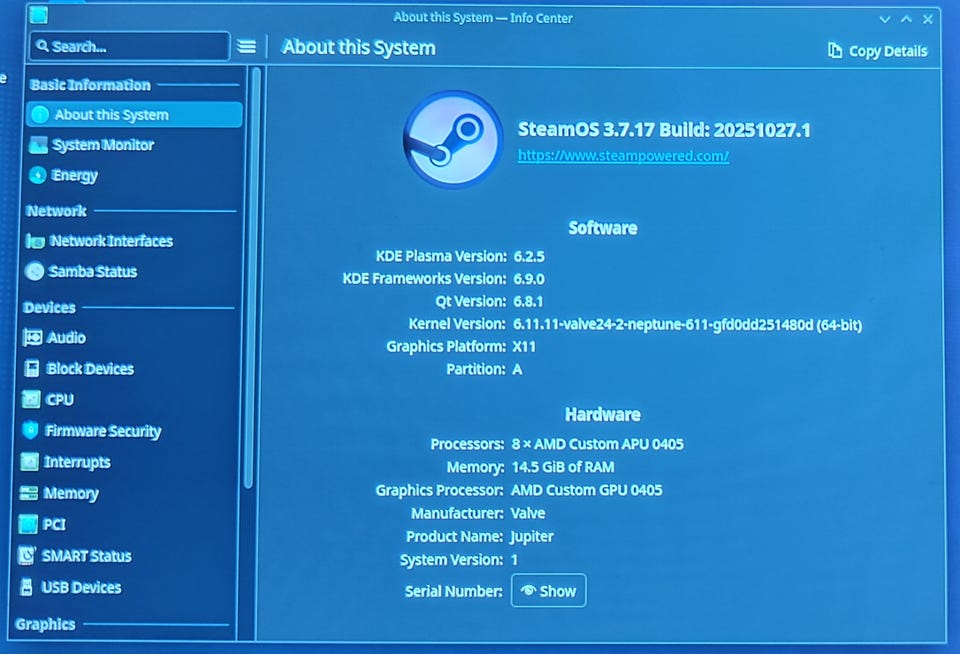Click the Graphics Processor value text

click(x=587, y=490)
